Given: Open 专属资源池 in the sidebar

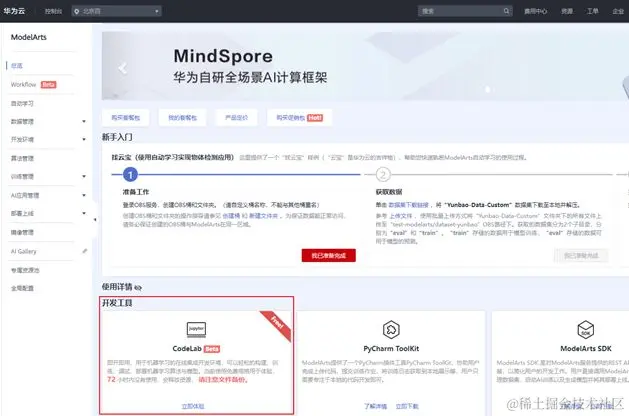Looking at the screenshot, I should pyautogui.click(x=25, y=270).
